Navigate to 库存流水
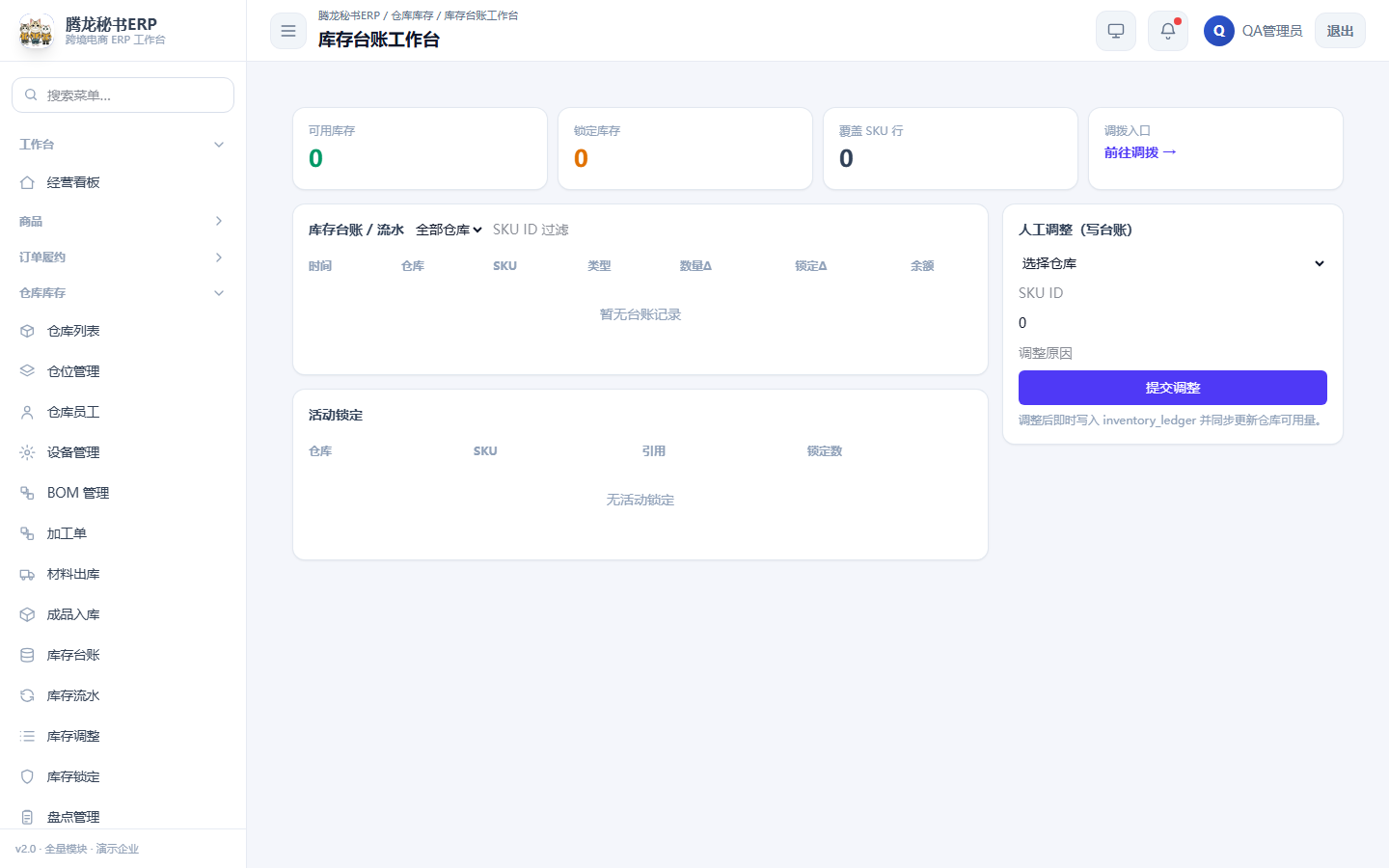The height and width of the screenshot is (868, 1389). 123,695
